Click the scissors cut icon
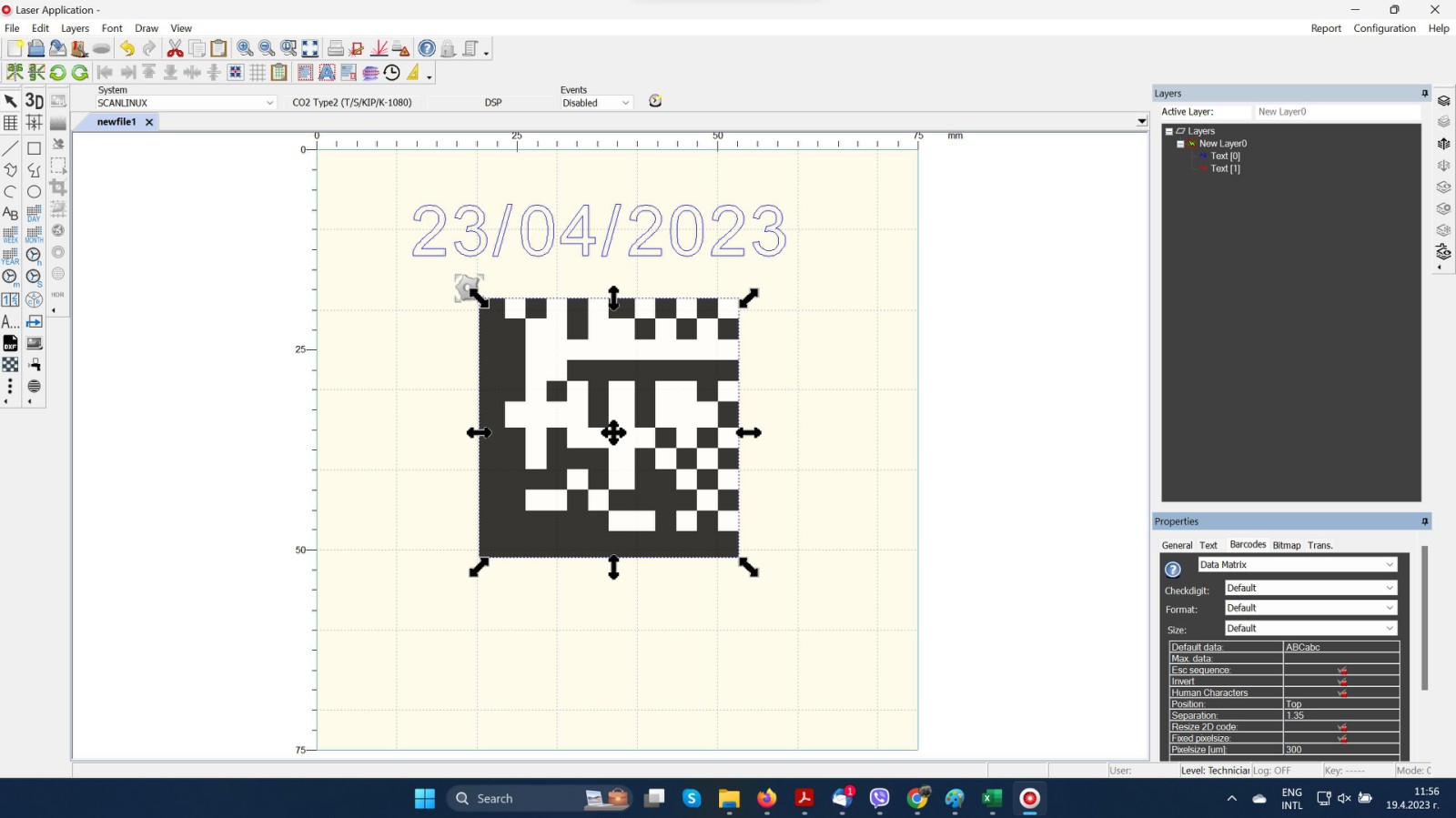 click(x=175, y=48)
